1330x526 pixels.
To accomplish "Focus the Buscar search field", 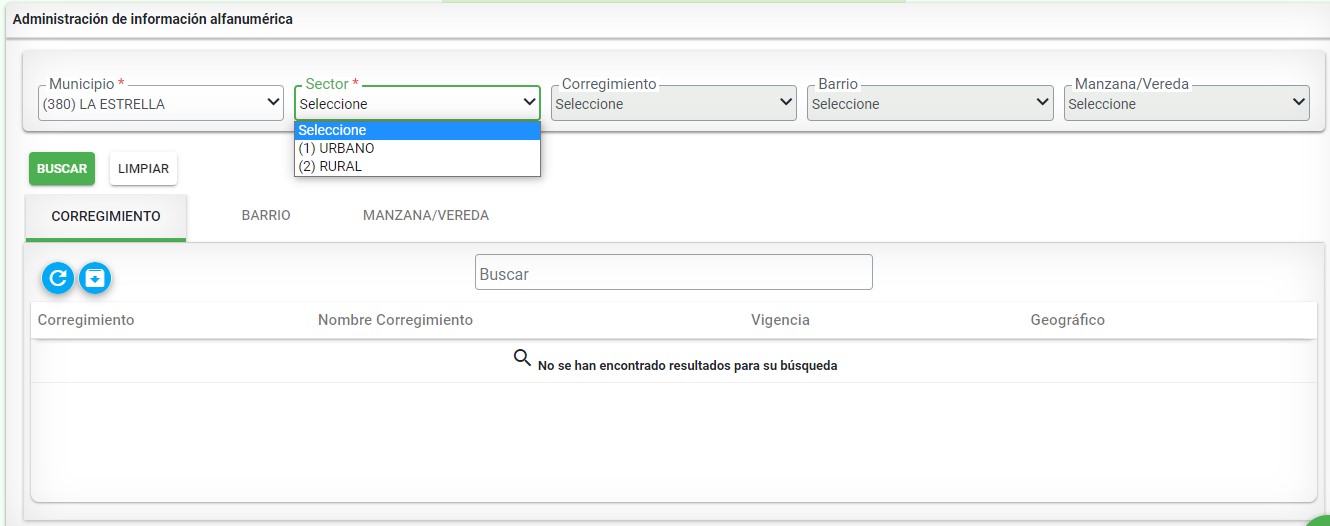I will pyautogui.click(x=674, y=272).
